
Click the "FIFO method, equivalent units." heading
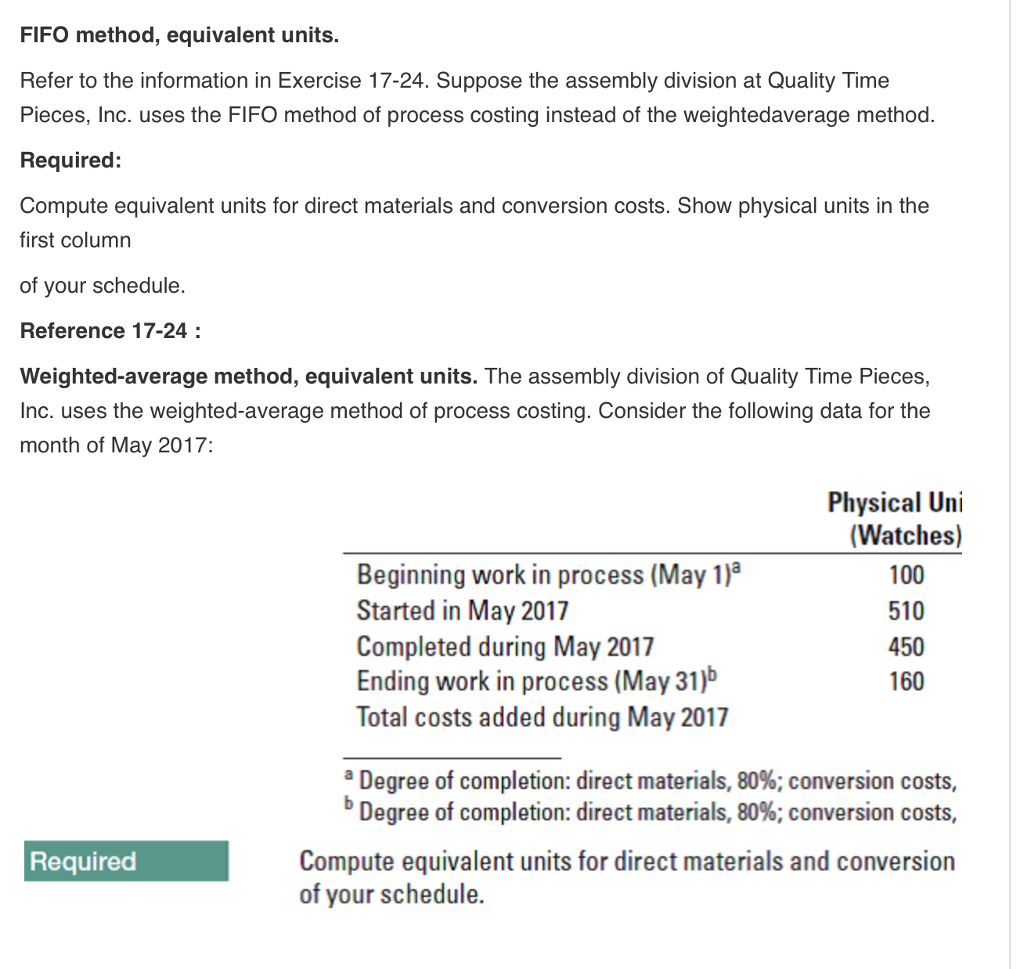180,36
